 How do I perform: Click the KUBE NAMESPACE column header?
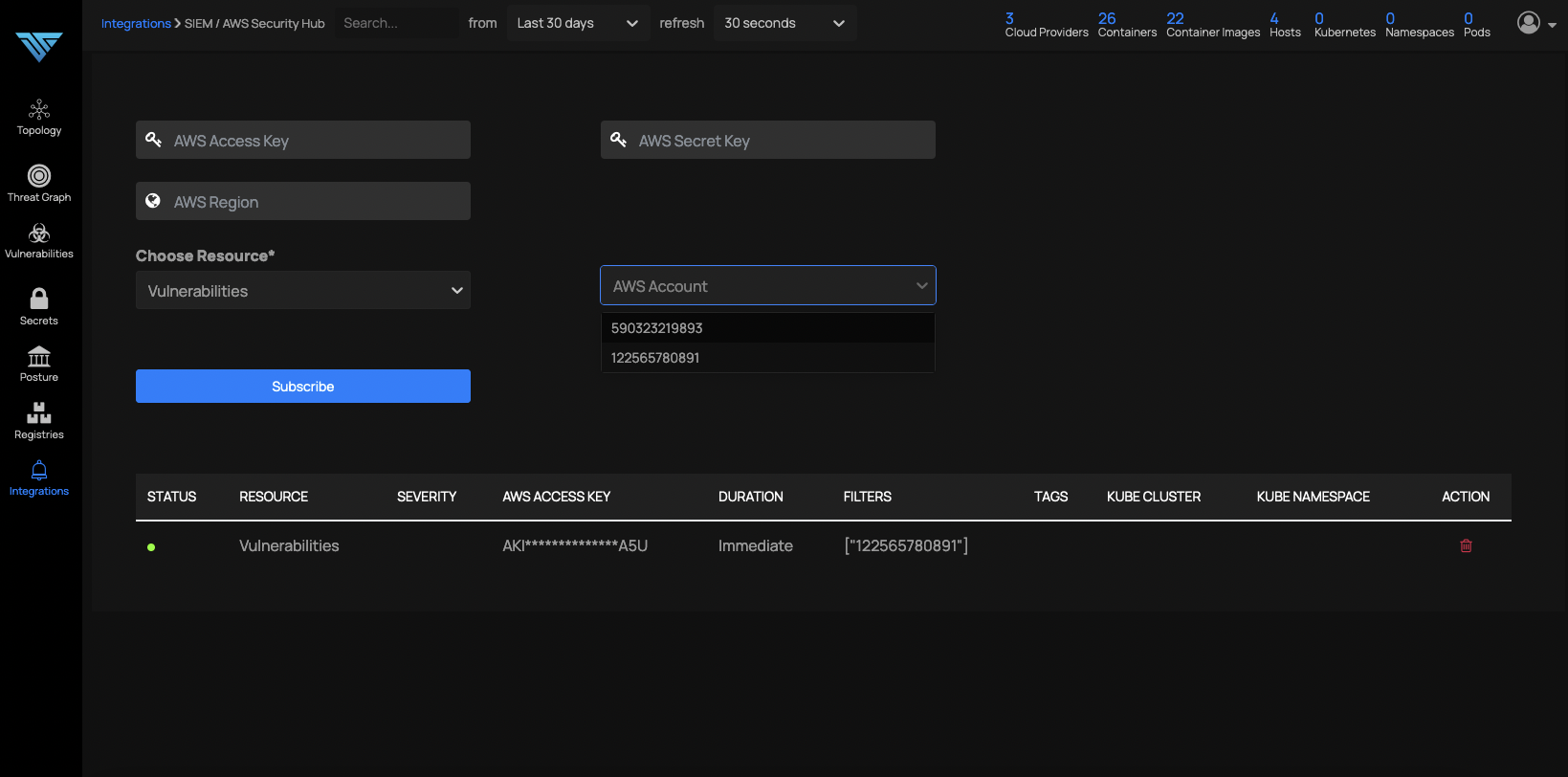[x=1314, y=497]
